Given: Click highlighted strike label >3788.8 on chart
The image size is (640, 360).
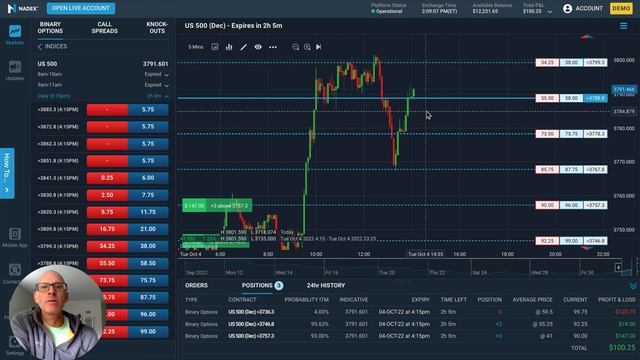Looking at the screenshot, I should pyautogui.click(x=595, y=98).
